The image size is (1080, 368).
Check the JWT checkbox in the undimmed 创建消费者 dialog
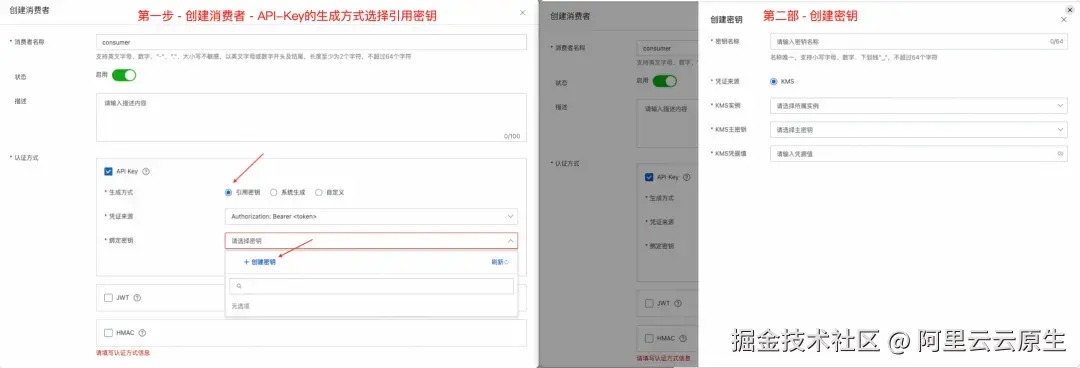tap(108, 298)
